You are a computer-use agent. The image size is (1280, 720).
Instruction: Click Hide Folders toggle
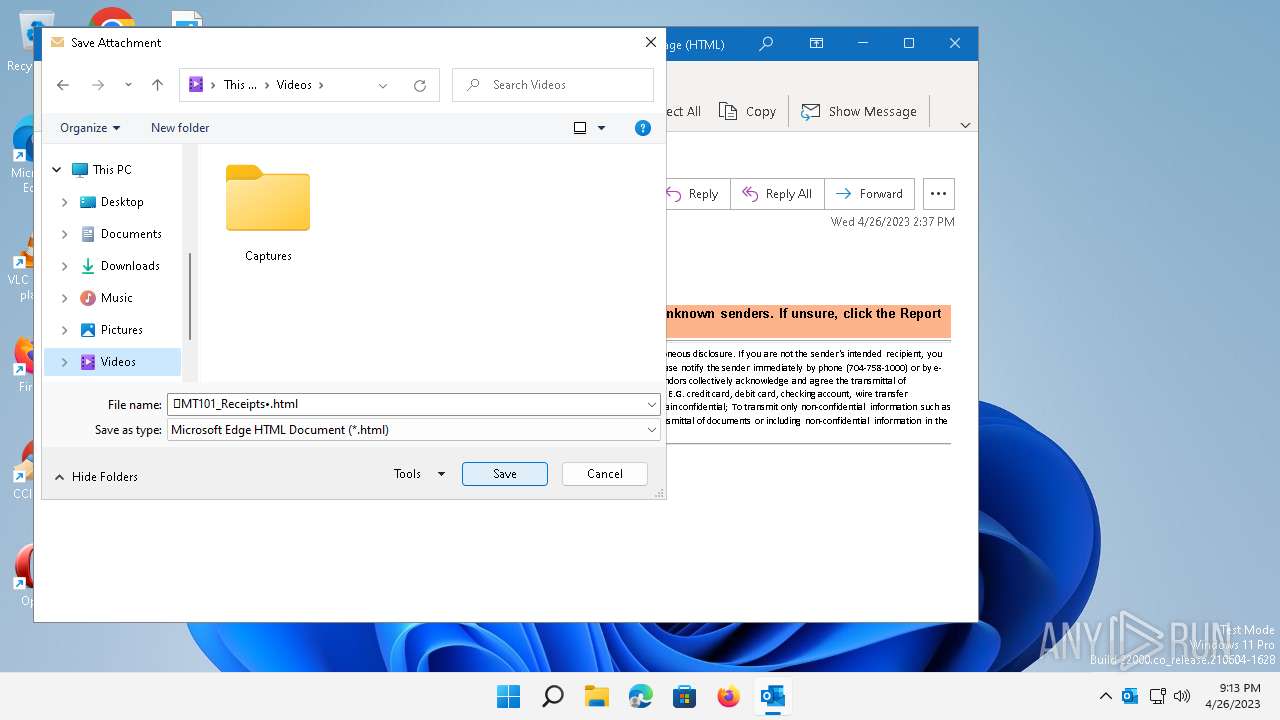point(96,477)
